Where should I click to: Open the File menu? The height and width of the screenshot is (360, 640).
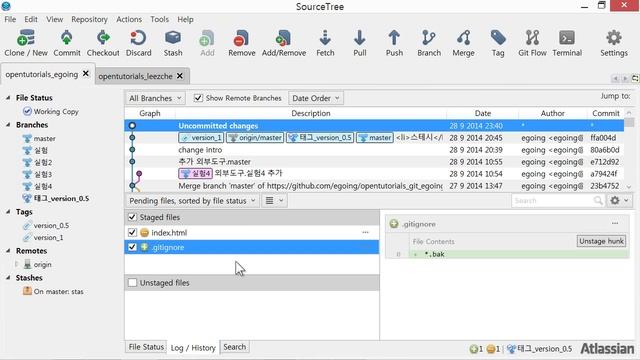point(10,19)
